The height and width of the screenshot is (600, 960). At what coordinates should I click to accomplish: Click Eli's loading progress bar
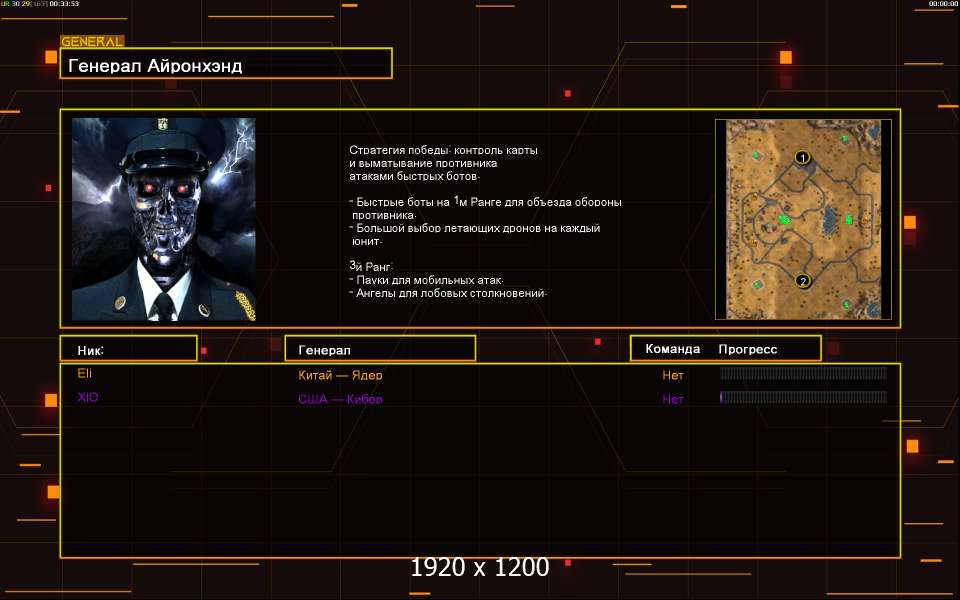[x=803, y=373]
